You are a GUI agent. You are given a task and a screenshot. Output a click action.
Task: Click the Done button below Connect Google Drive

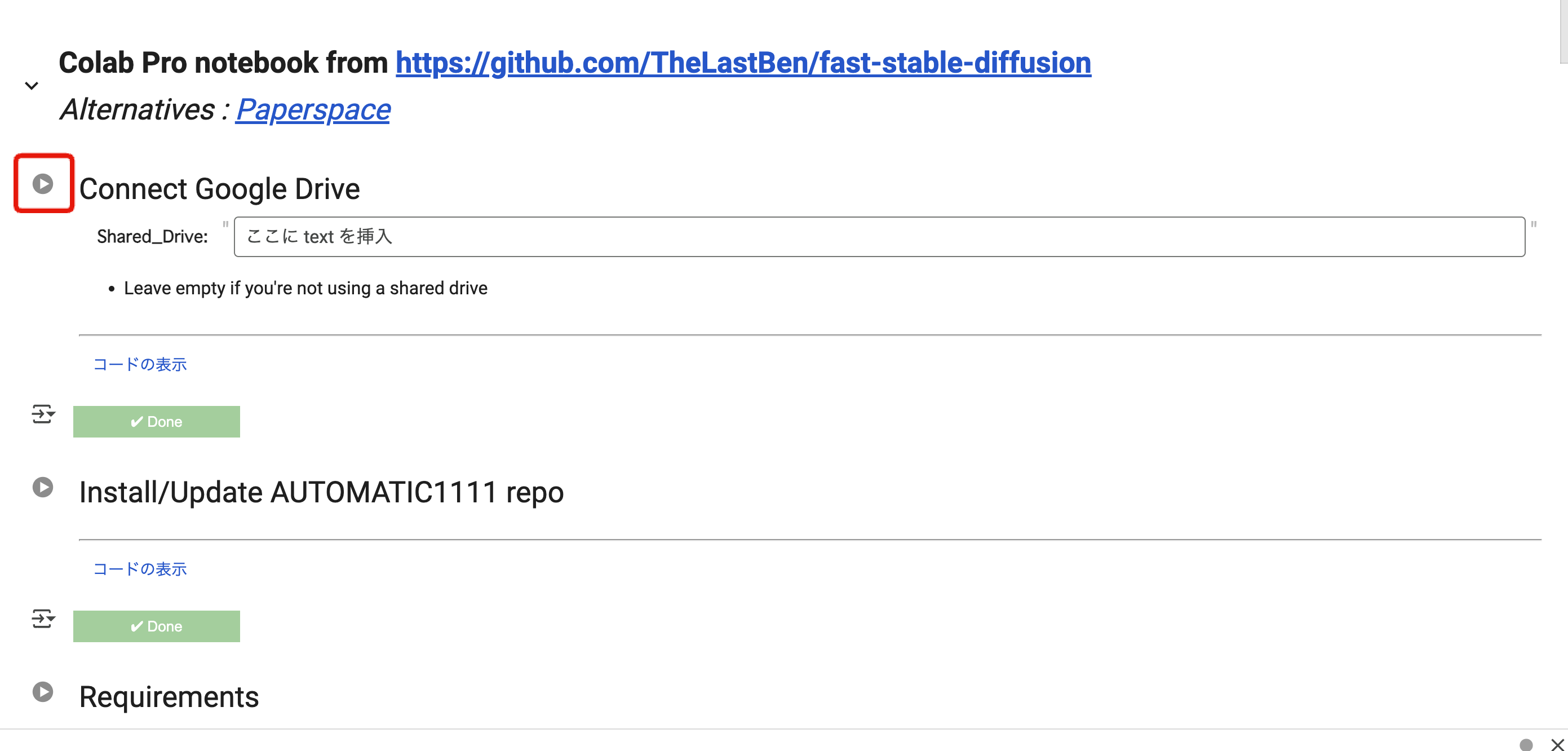tap(157, 422)
